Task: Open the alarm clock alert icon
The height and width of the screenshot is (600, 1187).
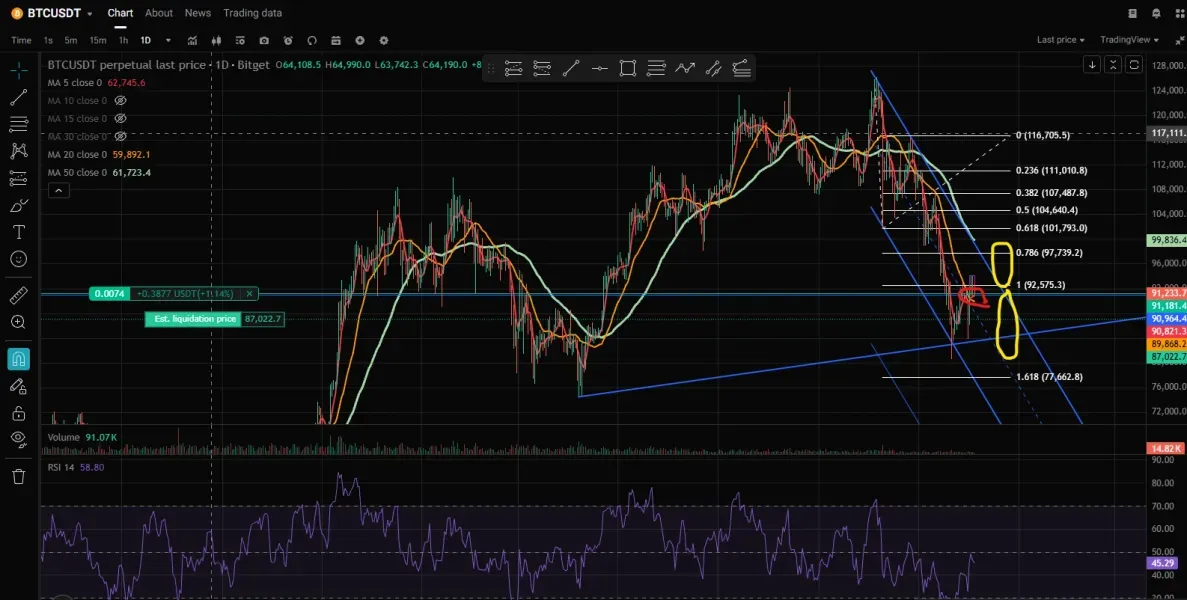Action: [288, 40]
